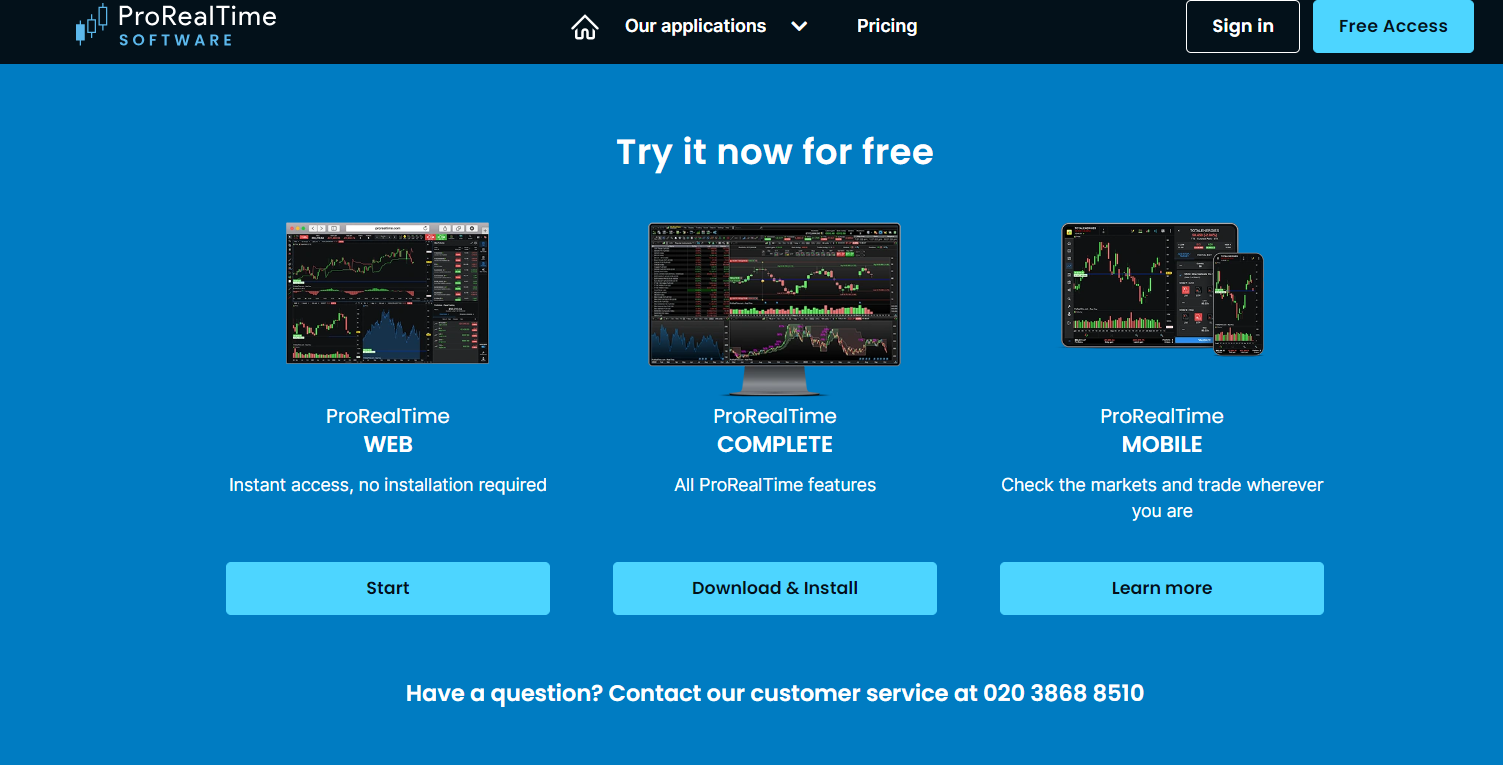Click 'Instant access, no installation required' text

388,485
